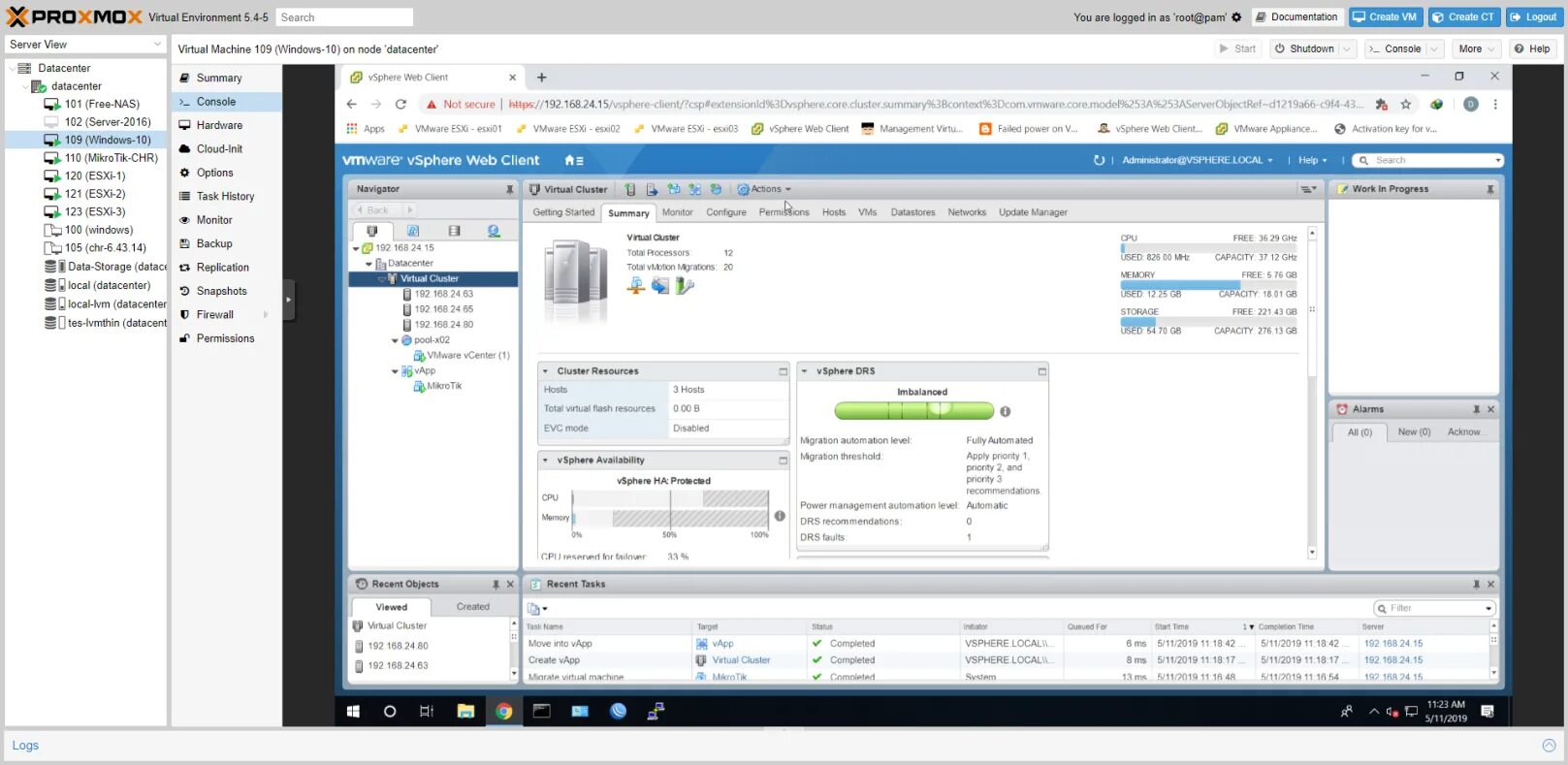
Task: Click Chrome icon in Windows taskbar
Action: pyautogui.click(x=503, y=711)
